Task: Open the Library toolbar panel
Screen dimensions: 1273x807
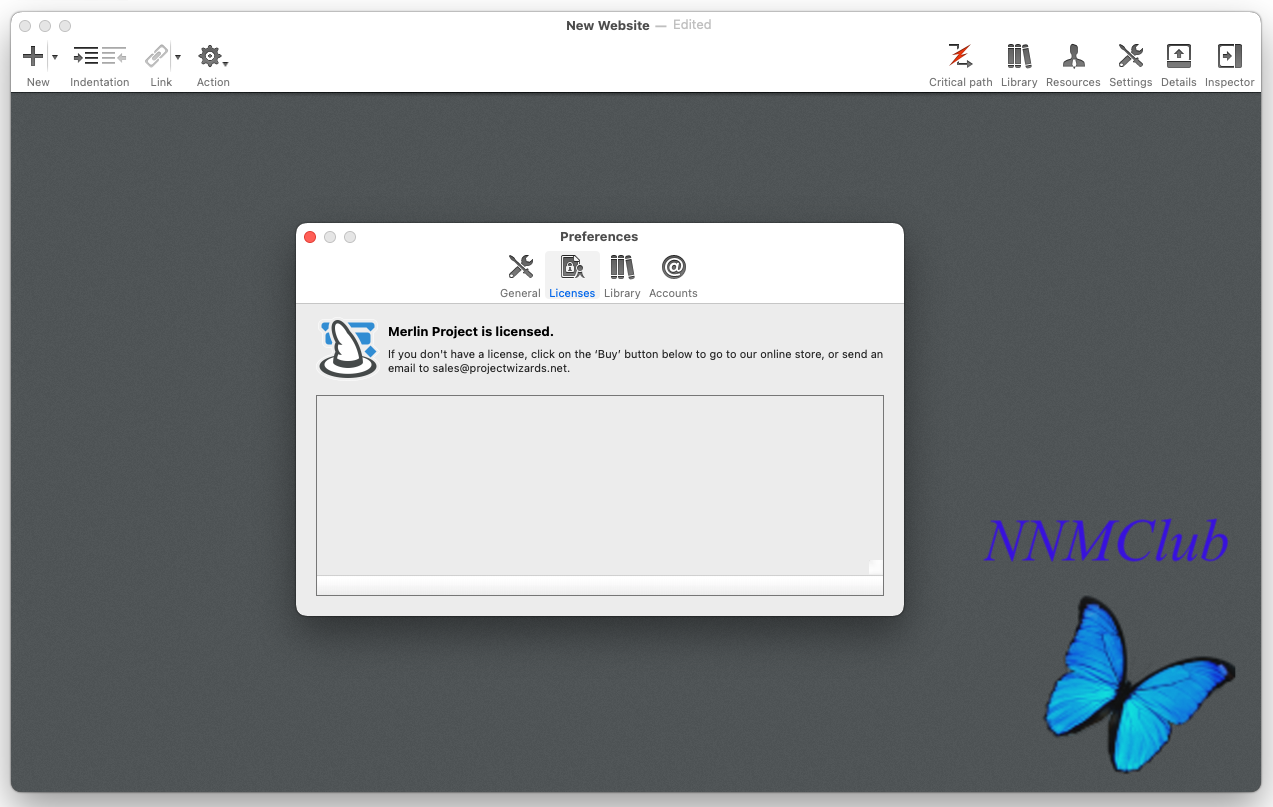Action: click(1019, 56)
